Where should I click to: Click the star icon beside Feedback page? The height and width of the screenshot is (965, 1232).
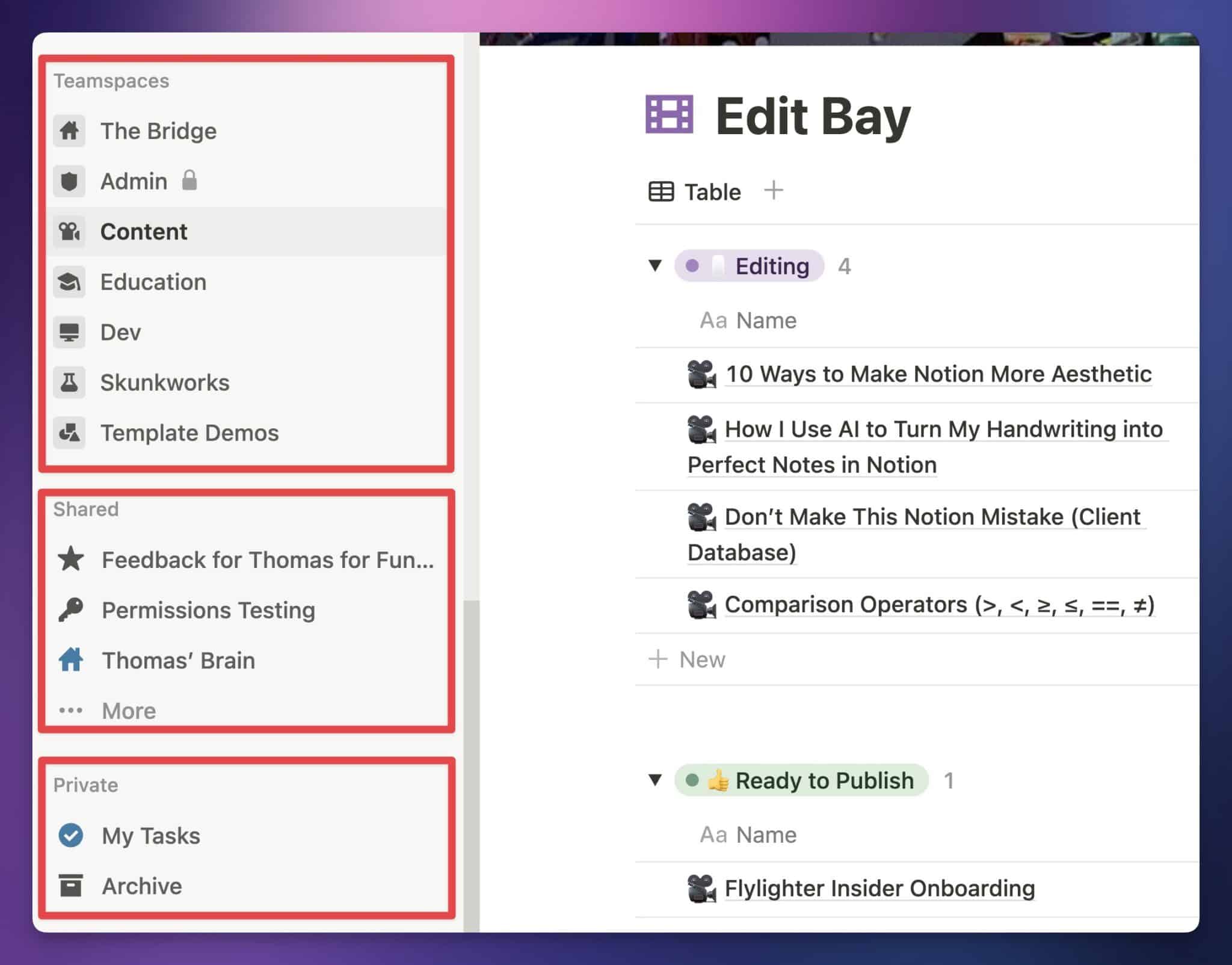[x=70, y=560]
